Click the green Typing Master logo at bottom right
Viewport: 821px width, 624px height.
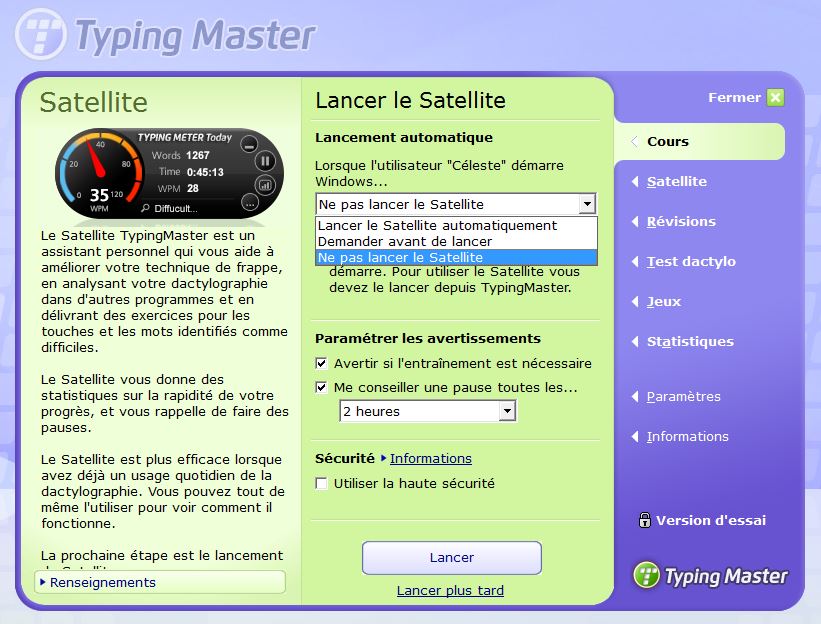pyautogui.click(x=711, y=575)
